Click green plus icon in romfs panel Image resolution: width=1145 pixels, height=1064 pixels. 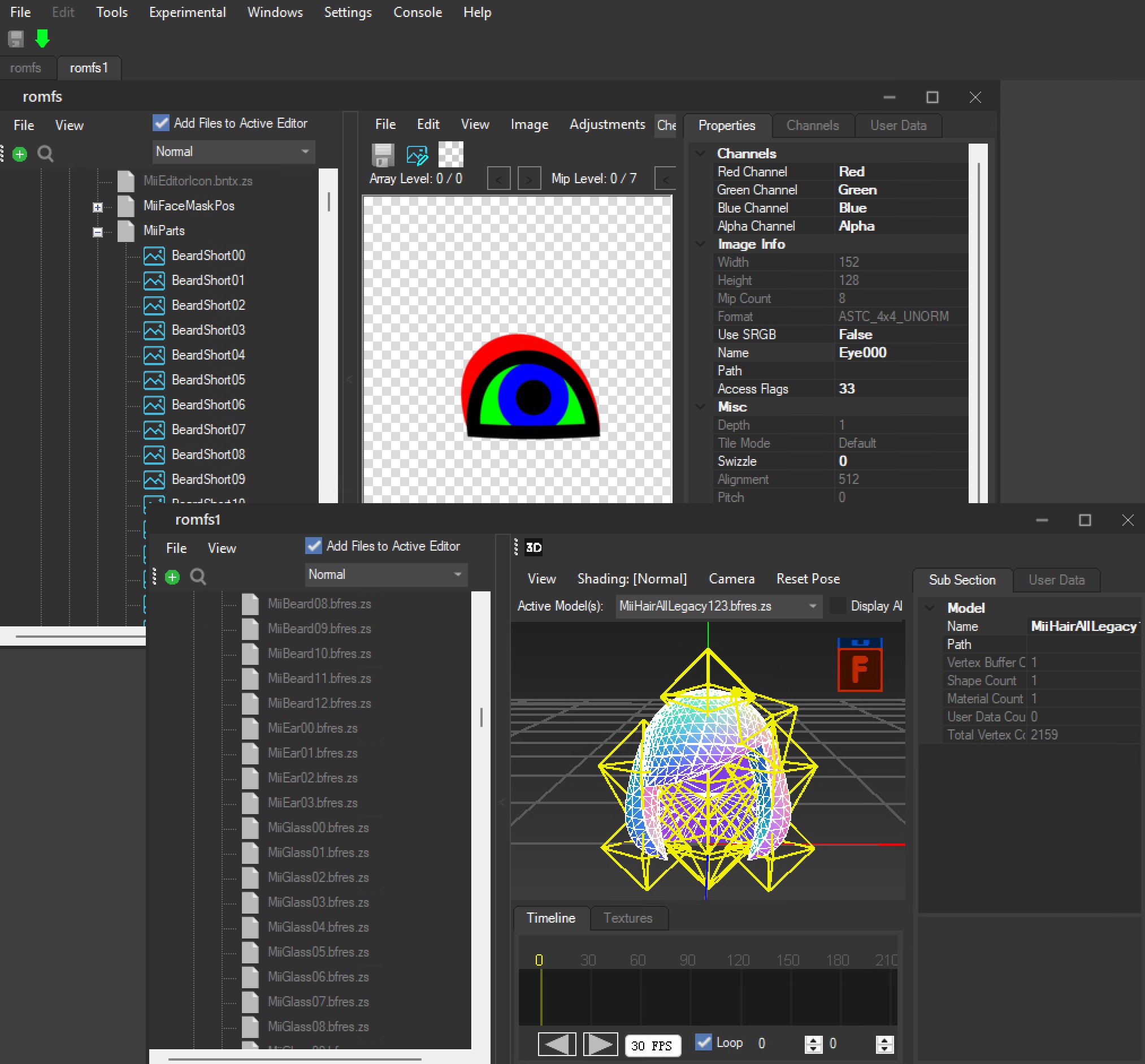tap(20, 154)
